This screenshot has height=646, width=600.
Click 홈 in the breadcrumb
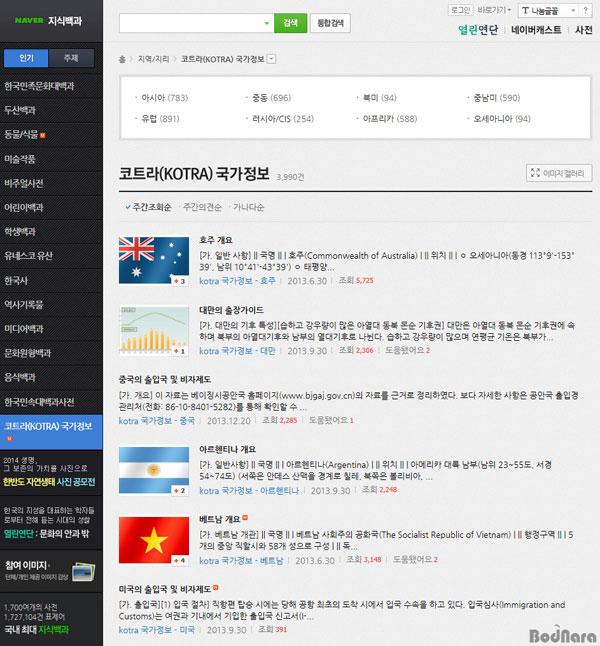pos(122,59)
